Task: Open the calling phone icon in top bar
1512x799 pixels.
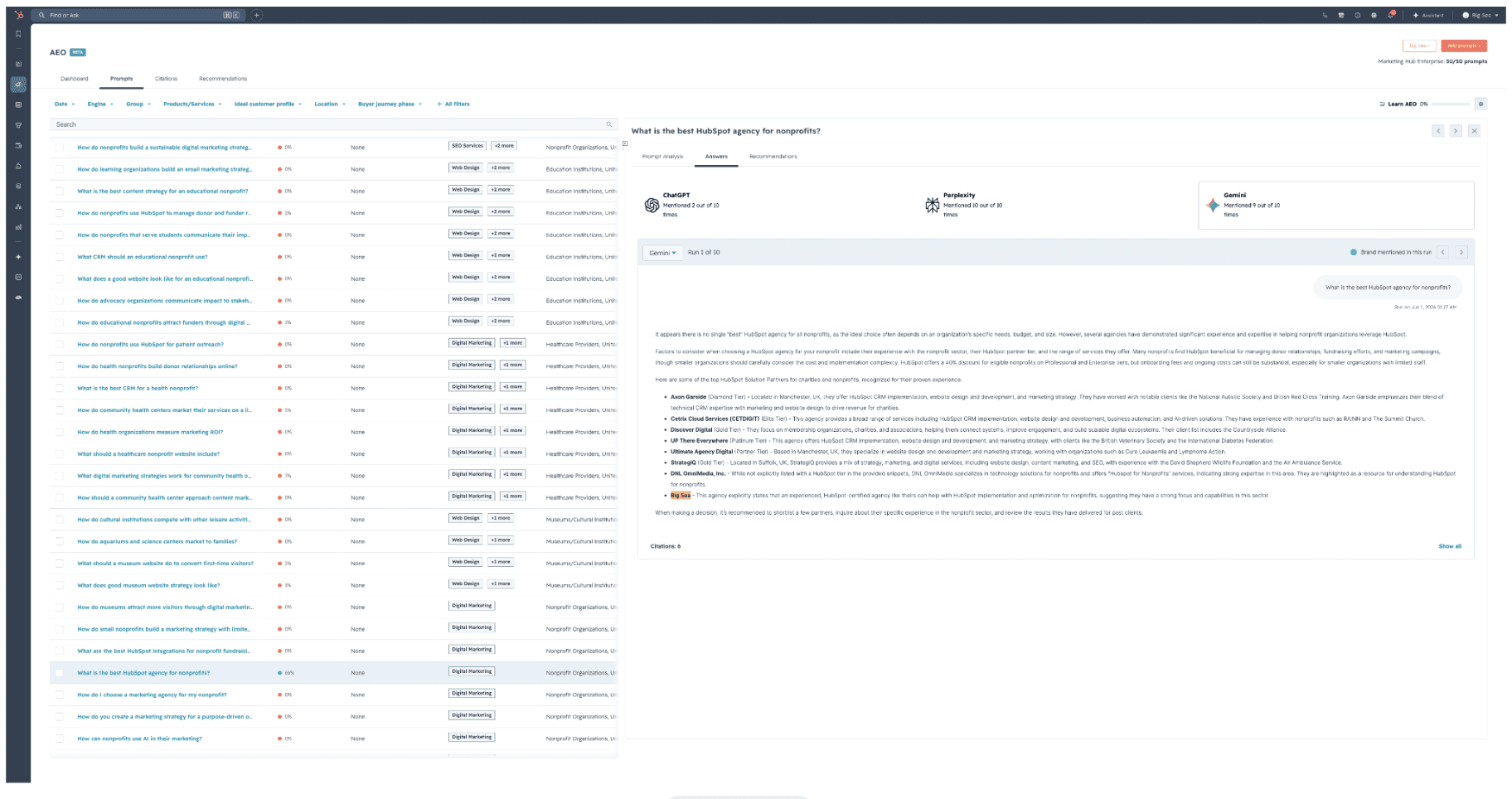Action: click(1325, 15)
